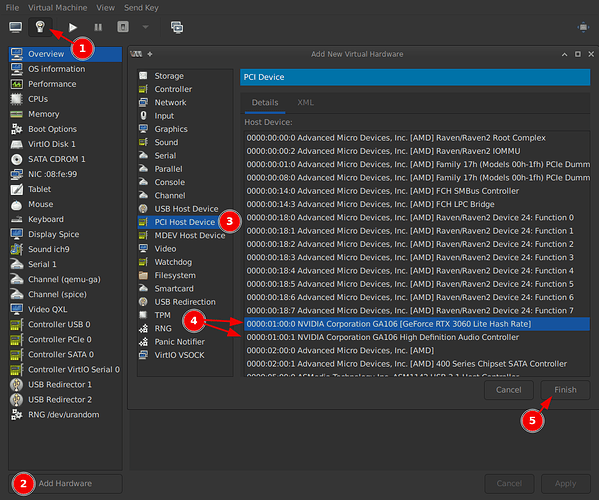Screen dimensions: 599x500
Task: Click the Sound hardware type icon
Action: 143,142
